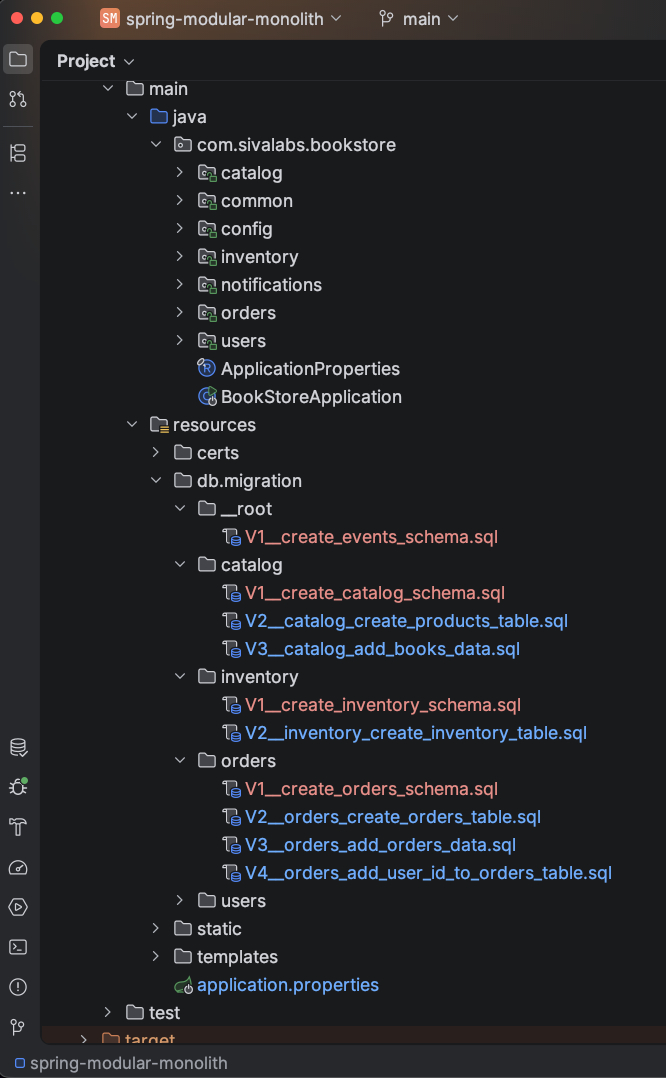The image size is (666, 1078).
Task: Open the Problems tool window
Action: [18, 987]
